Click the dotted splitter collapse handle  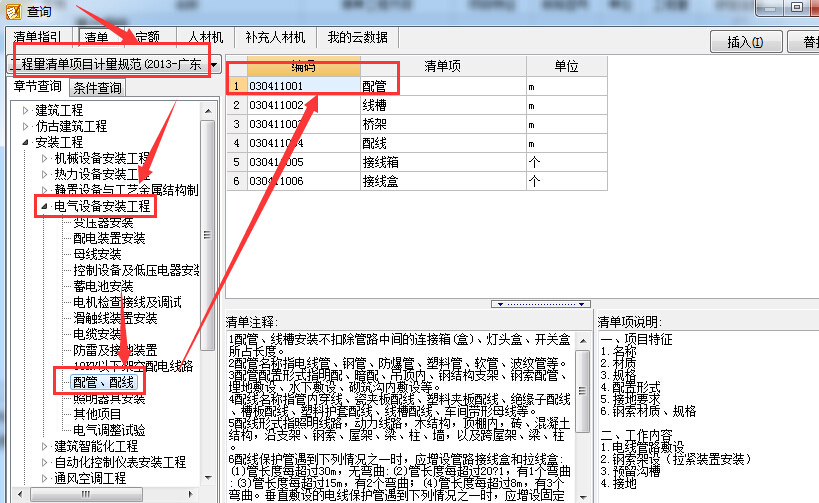541,304
